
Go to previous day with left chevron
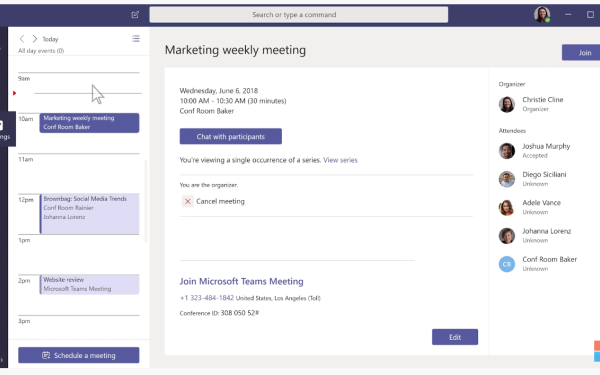pyautogui.click(x=22, y=39)
